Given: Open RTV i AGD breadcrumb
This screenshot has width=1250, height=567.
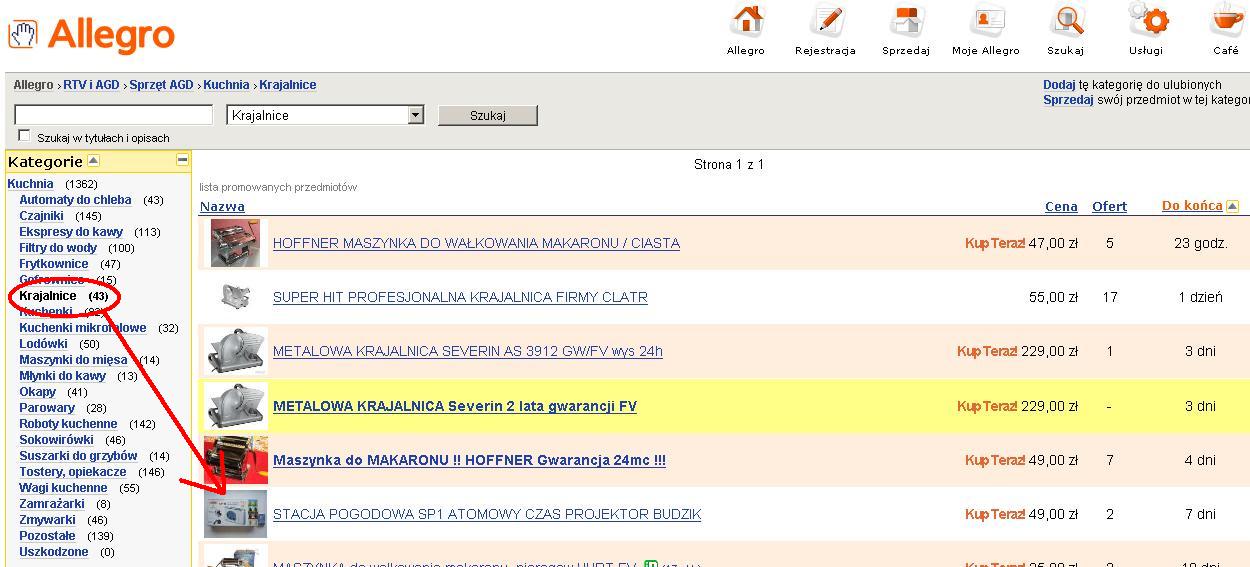Looking at the screenshot, I should [91, 85].
